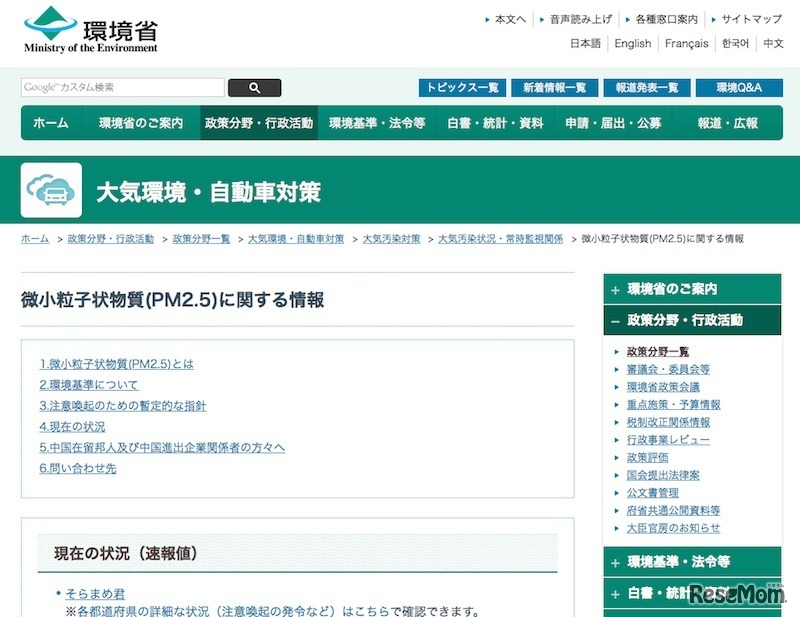Open 環境基準・法令等 in main navigation bar

[377, 123]
